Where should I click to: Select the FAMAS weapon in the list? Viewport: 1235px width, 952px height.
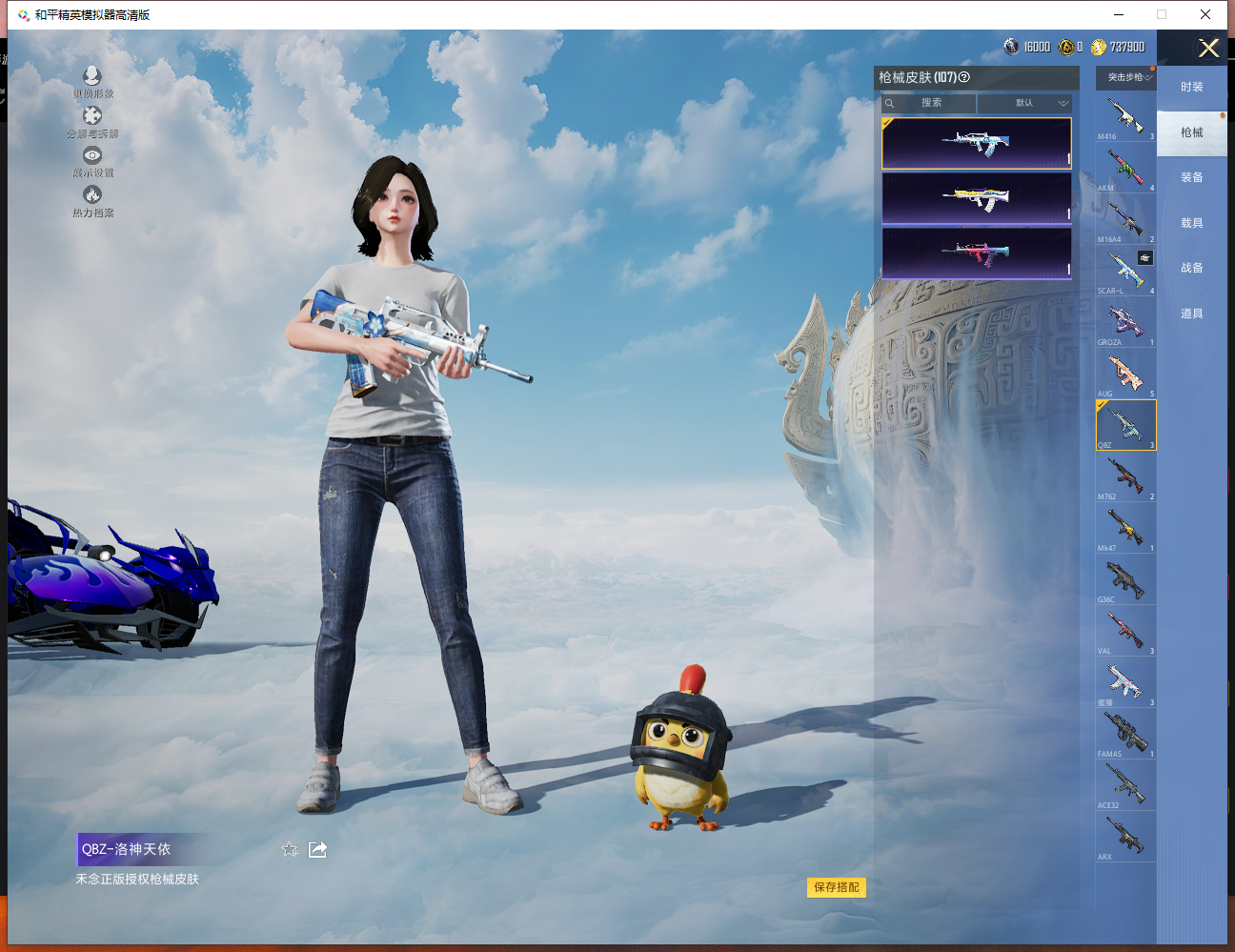point(1125,734)
